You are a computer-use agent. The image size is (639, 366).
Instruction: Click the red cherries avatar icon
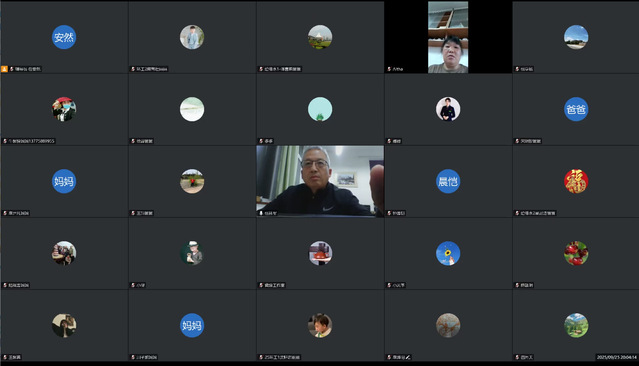tap(576, 253)
